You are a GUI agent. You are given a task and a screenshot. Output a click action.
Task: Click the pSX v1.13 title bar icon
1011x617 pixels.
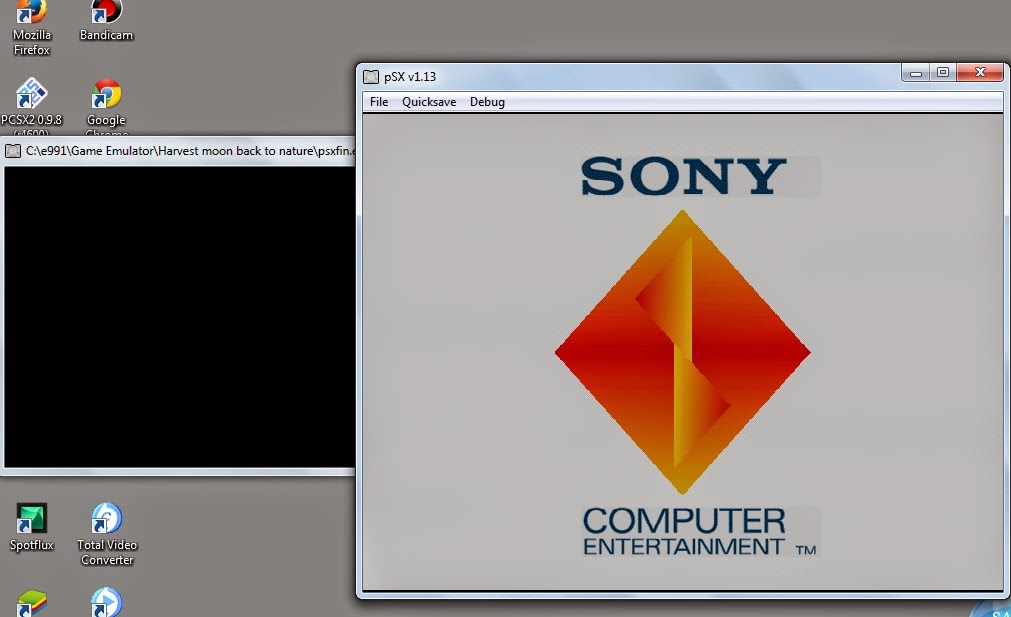click(371, 77)
